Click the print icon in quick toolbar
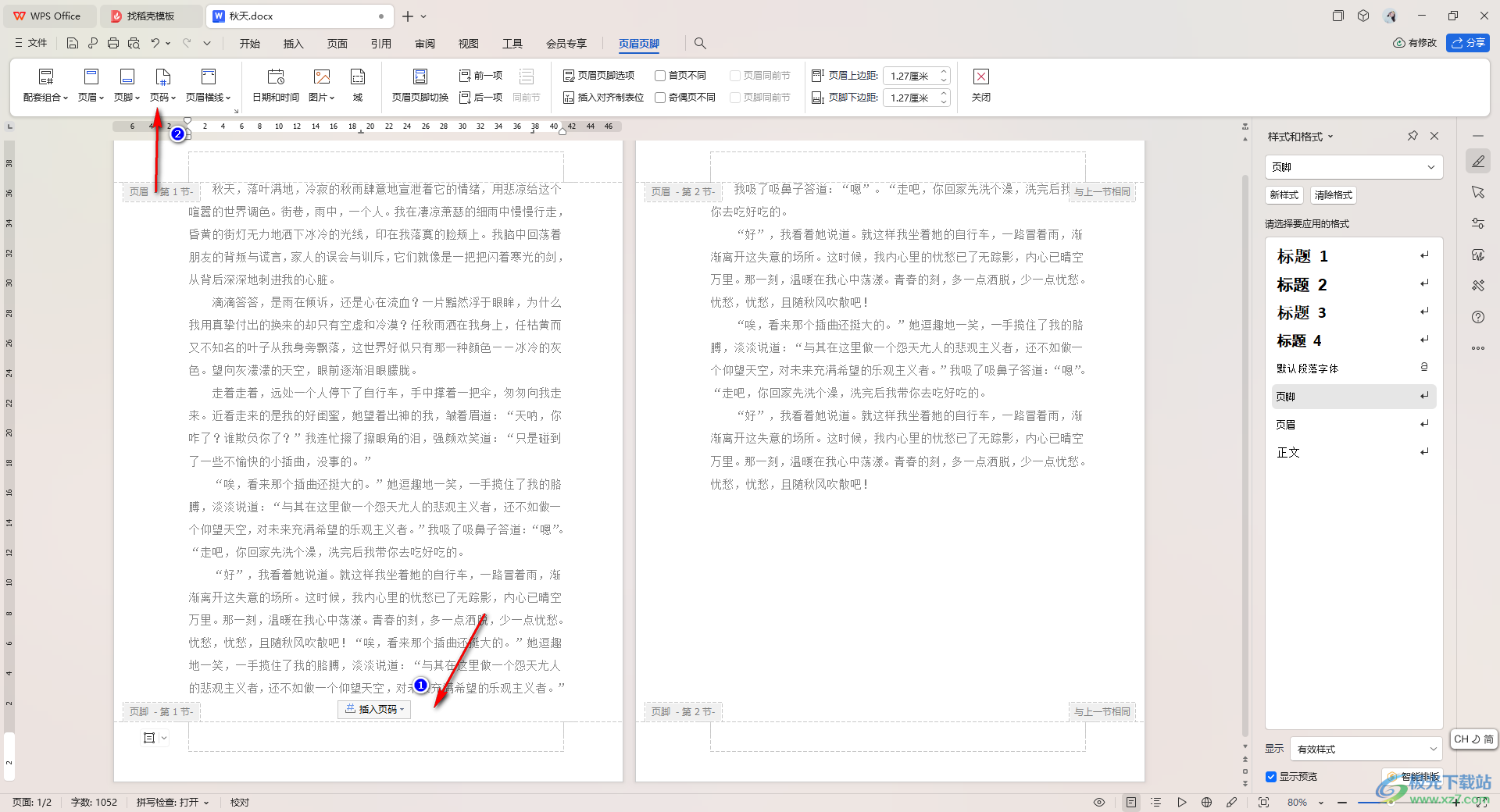This screenshot has height=812, width=1500. click(x=113, y=44)
